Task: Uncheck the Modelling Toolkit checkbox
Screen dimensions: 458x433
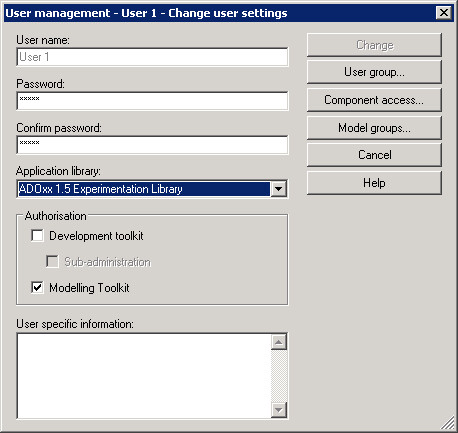Action: pos(37,287)
